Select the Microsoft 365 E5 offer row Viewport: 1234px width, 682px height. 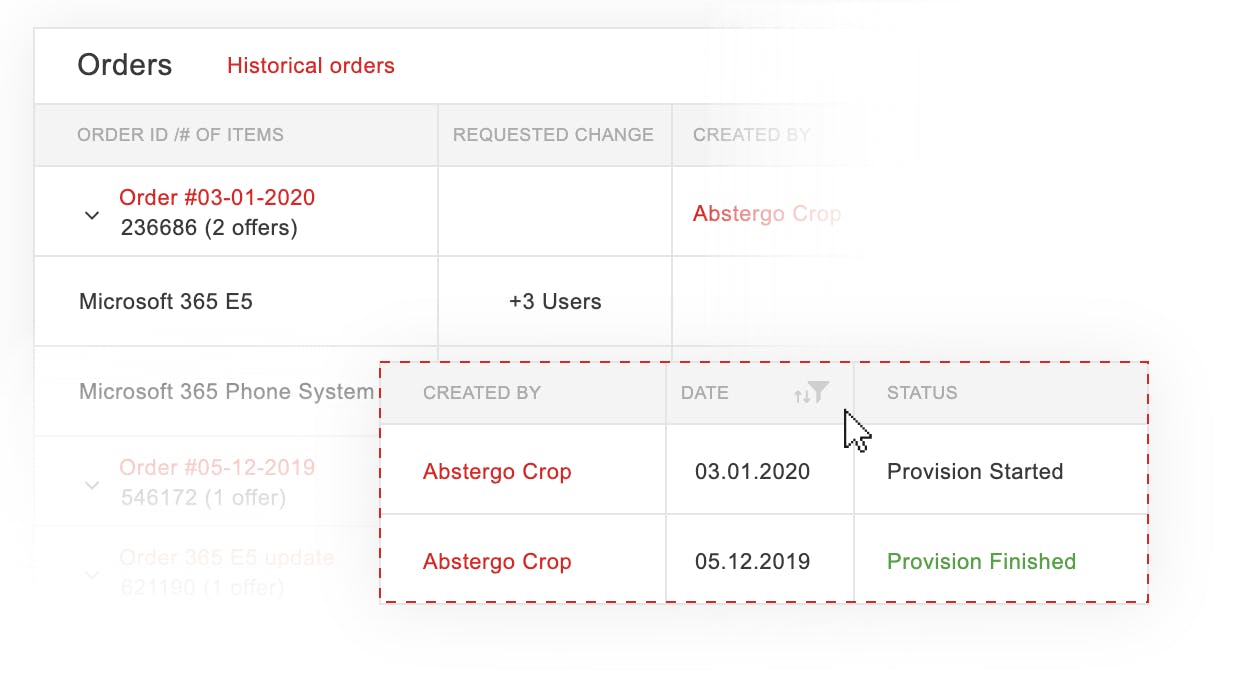click(x=166, y=301)
